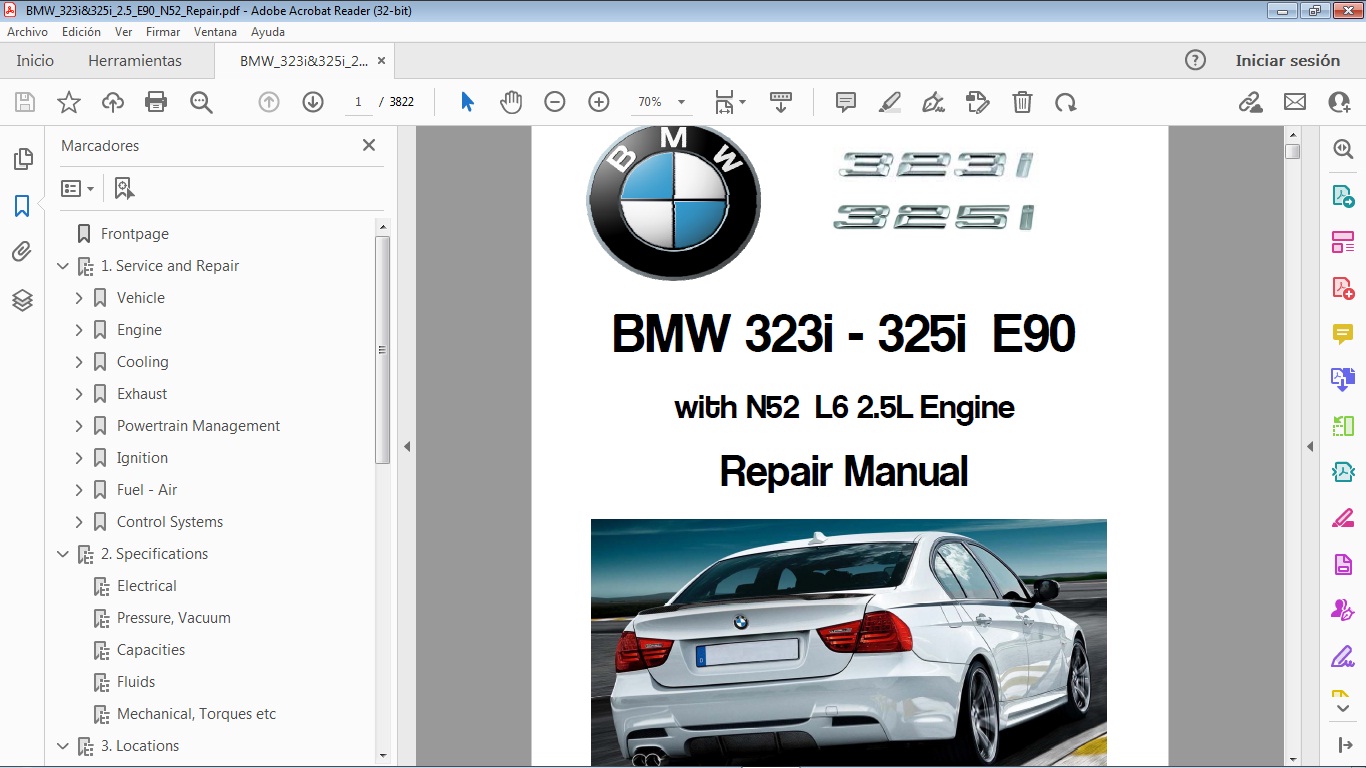
Task: Open the Fluids bookmark
Action: click(x=136, y=682)
